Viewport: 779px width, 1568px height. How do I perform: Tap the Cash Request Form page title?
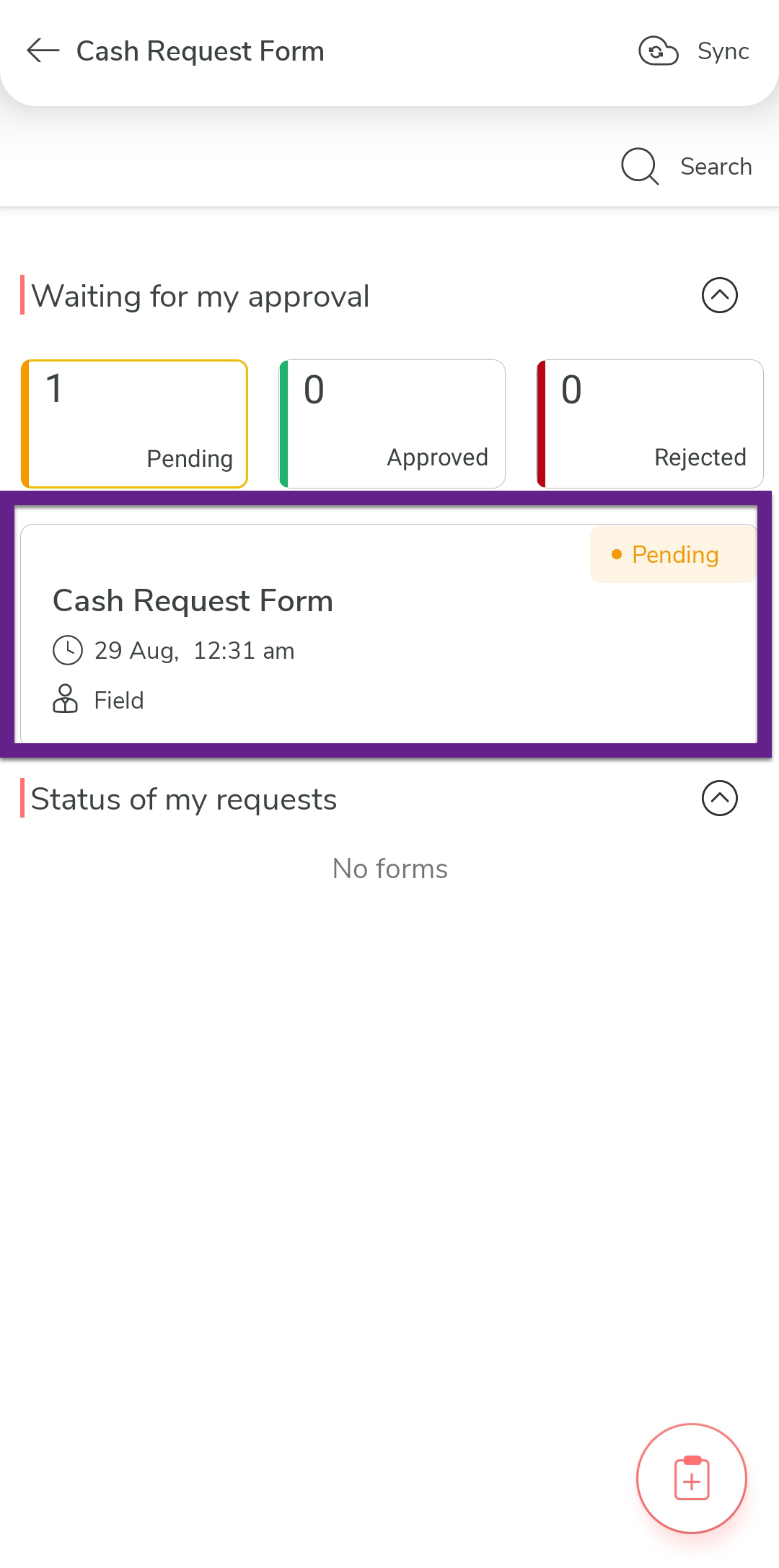(x=201, y=51)
